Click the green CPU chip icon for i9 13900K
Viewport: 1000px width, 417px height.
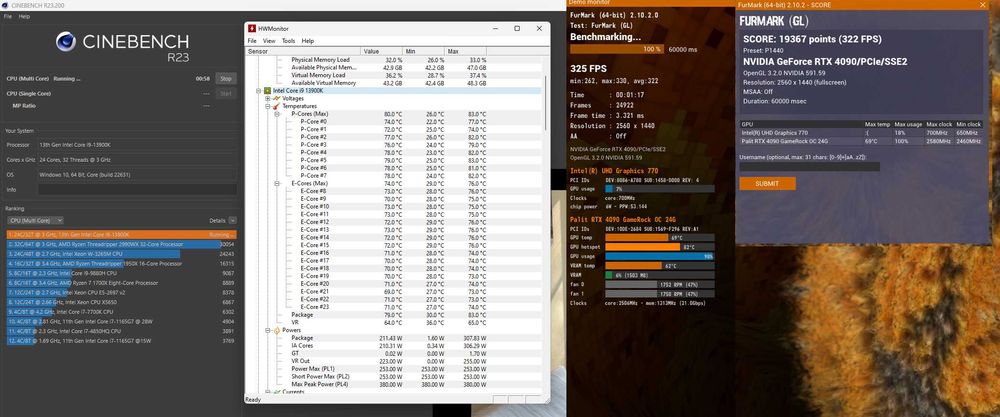[268, 91]
